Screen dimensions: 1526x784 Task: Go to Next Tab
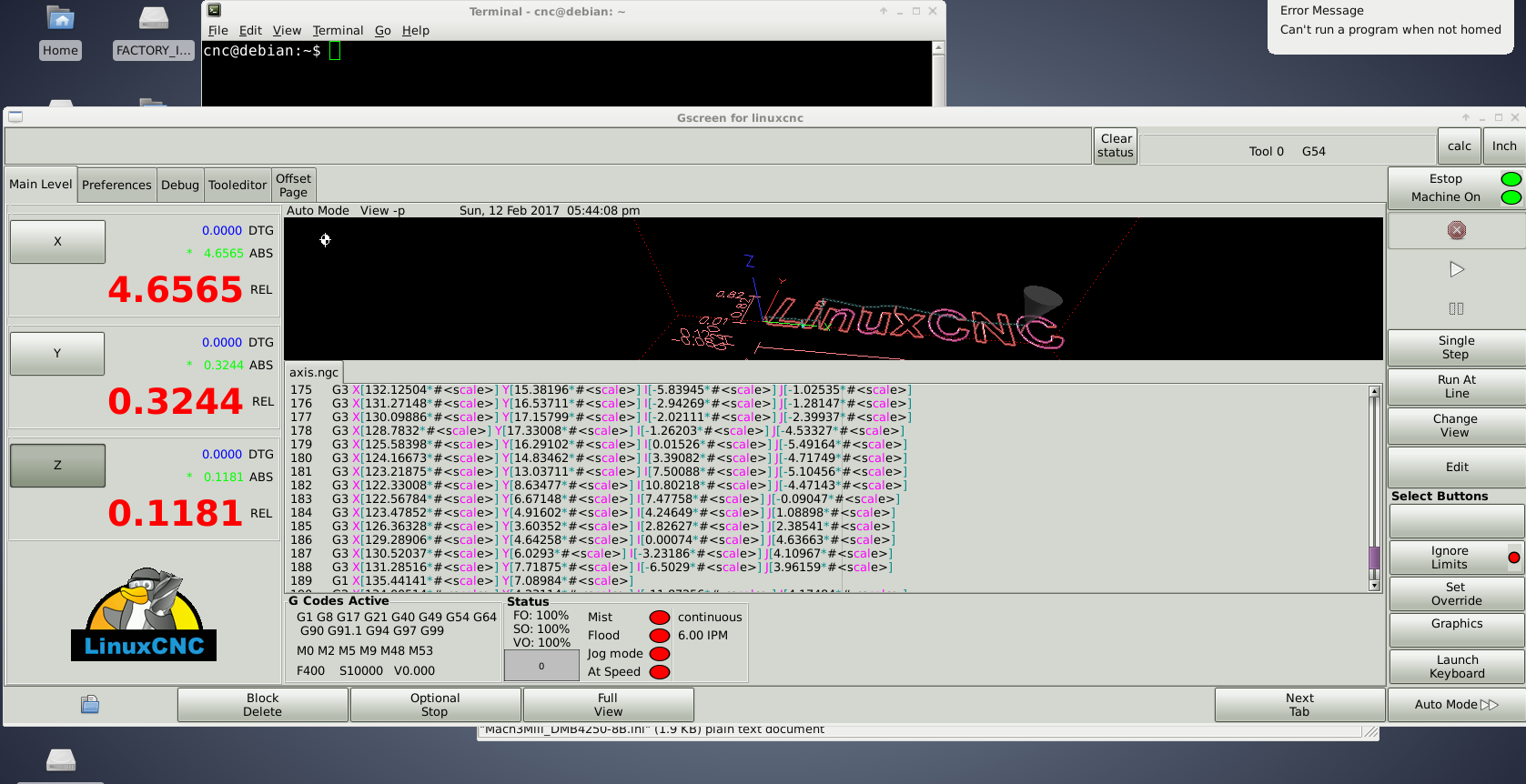[x=1299, y=705]
